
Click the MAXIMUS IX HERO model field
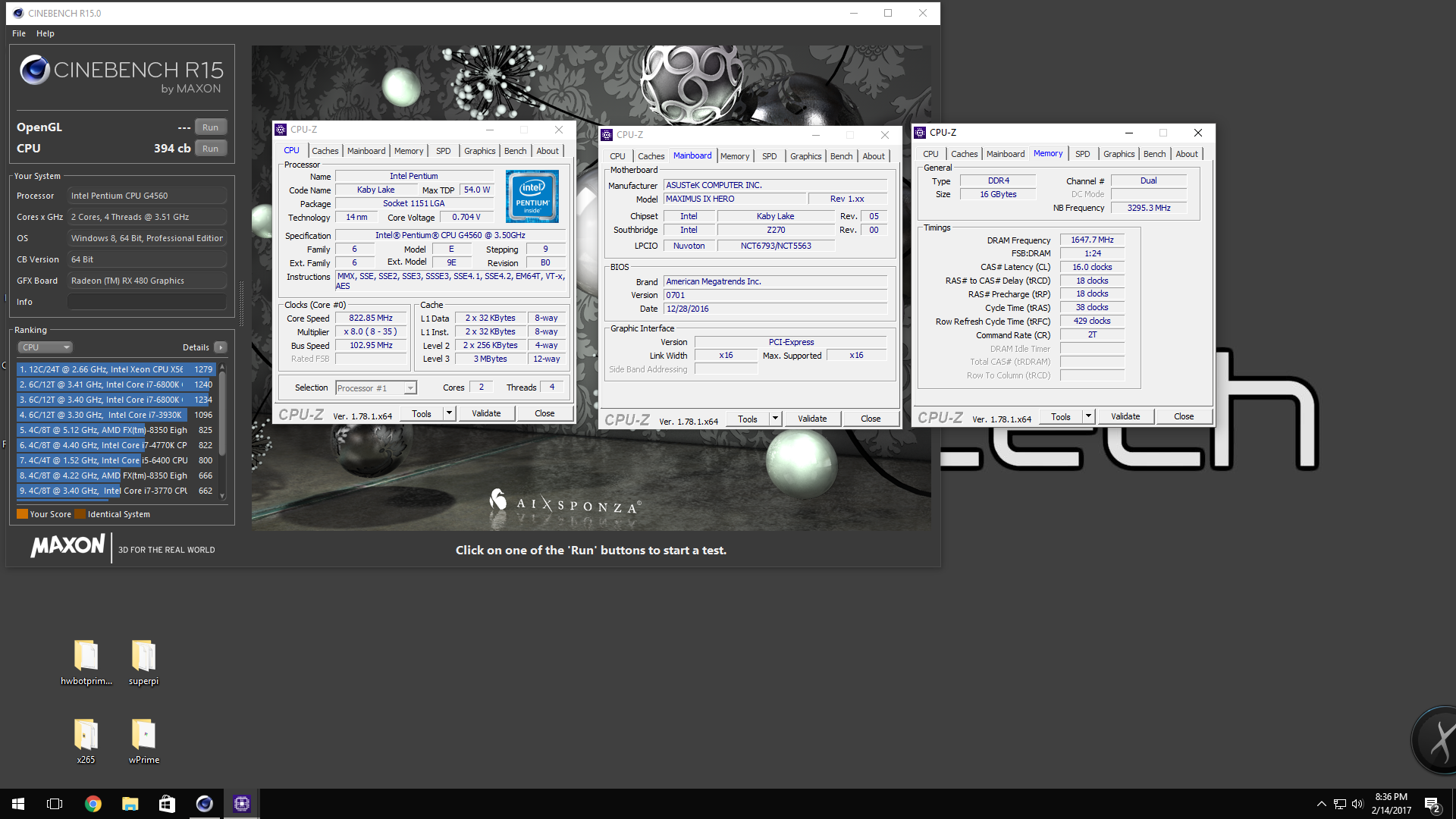point(734,199)
